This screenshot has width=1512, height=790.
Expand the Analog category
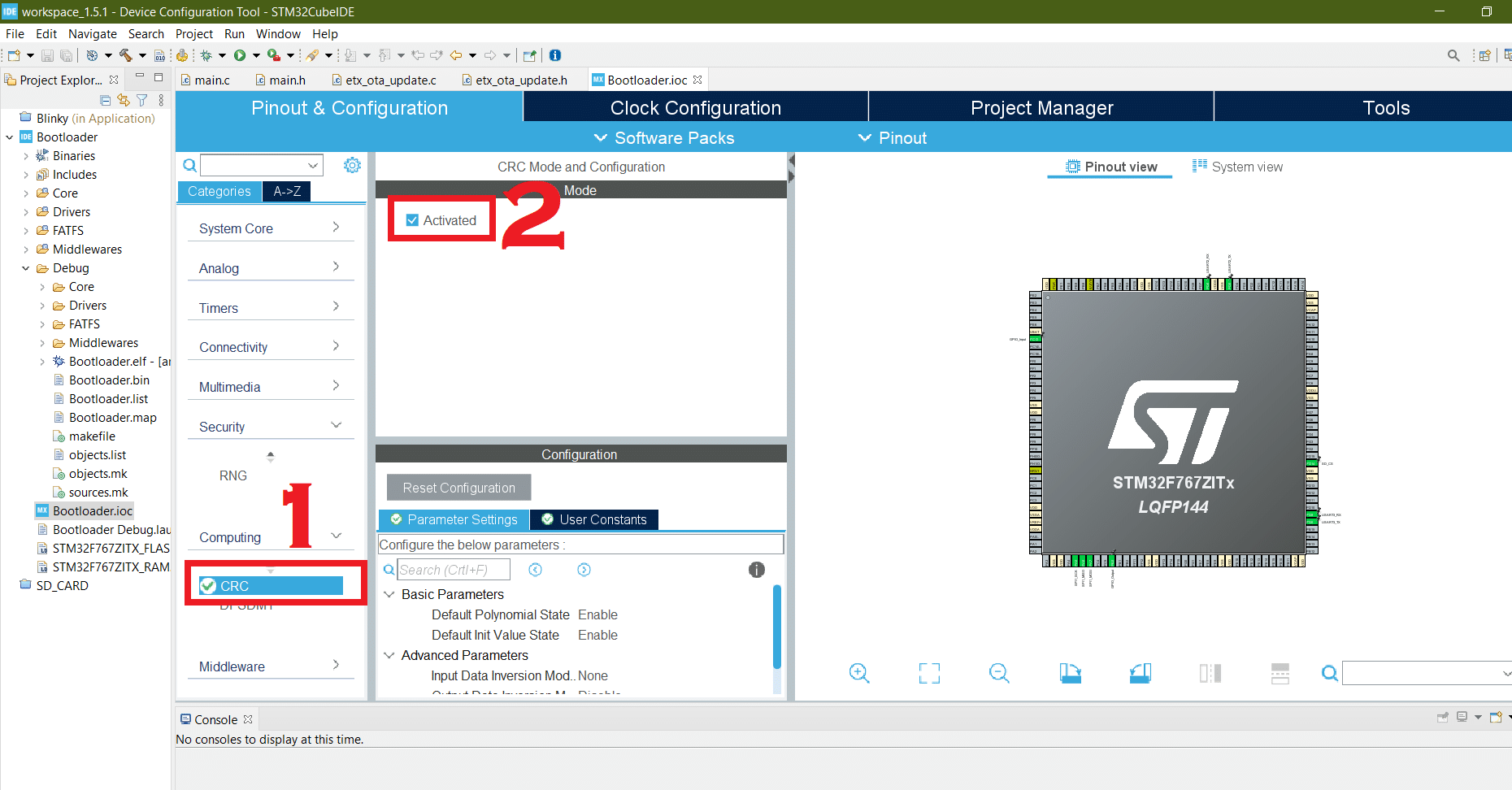pyautogui.click(x=271, y=268)
